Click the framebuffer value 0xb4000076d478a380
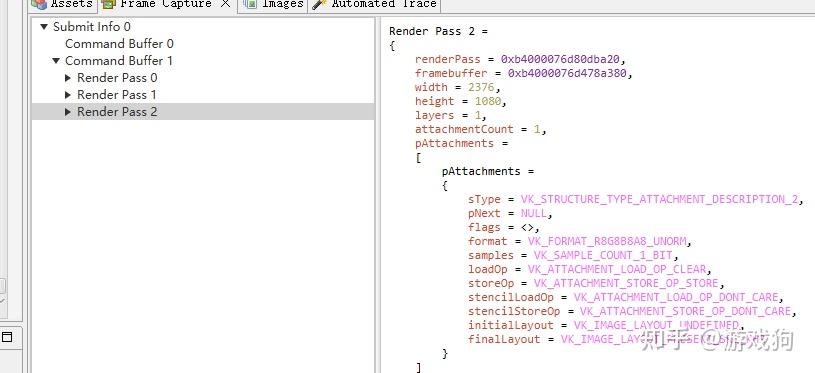The width and height of the screenshot is (815, 373). 567,73
